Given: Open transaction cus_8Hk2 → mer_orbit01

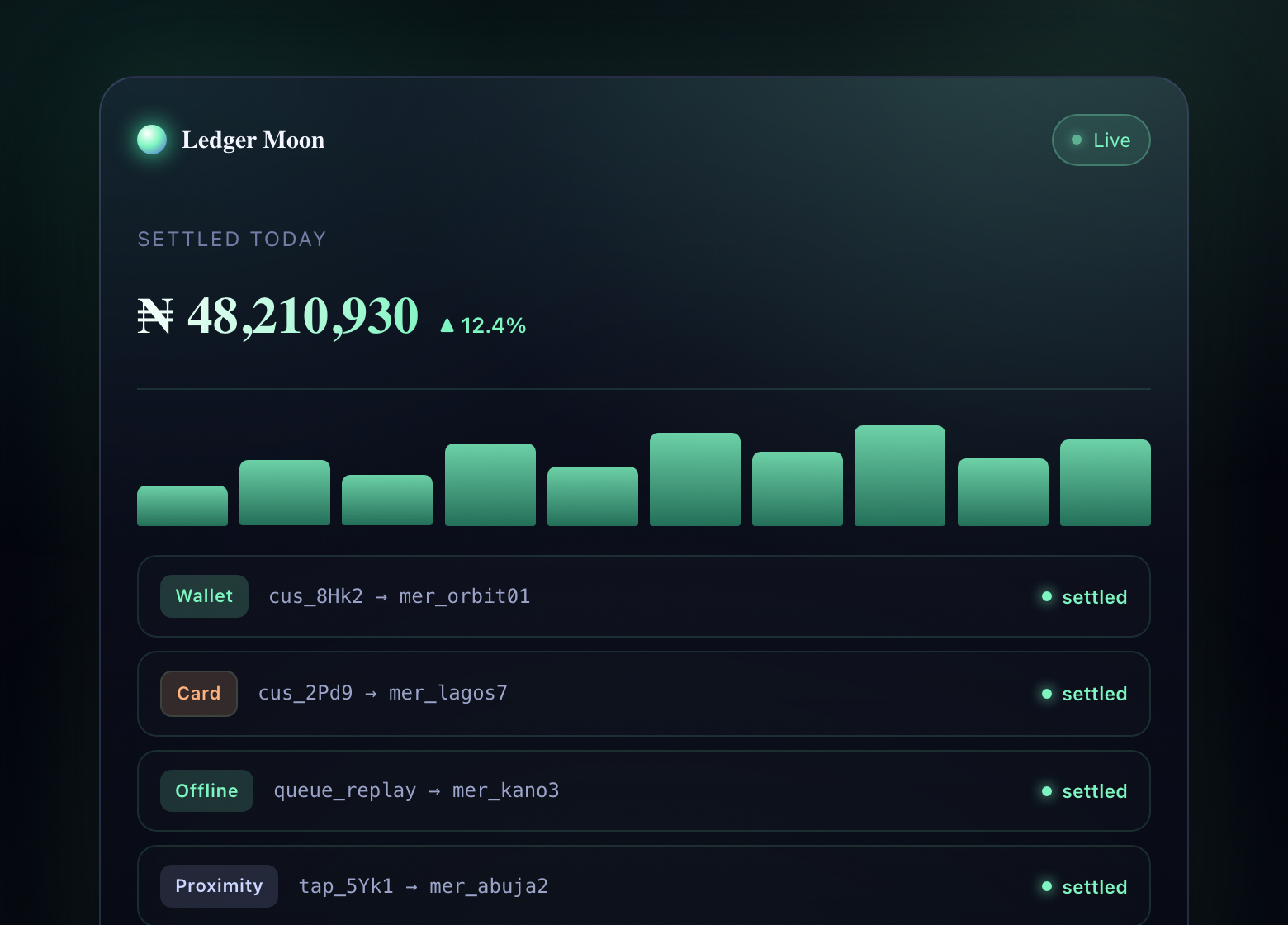Looking at the screenshot, I should click(x=644, y=596).
